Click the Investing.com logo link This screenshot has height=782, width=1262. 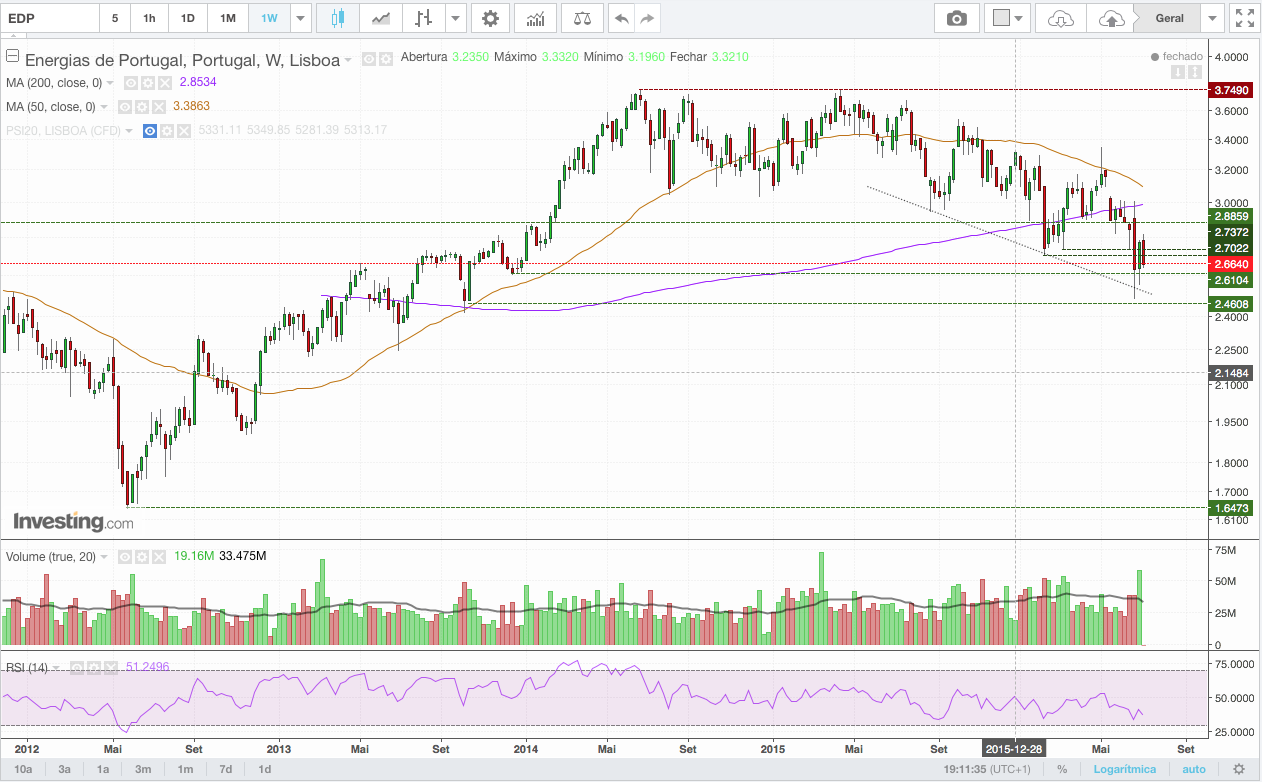tap(73, 521)
